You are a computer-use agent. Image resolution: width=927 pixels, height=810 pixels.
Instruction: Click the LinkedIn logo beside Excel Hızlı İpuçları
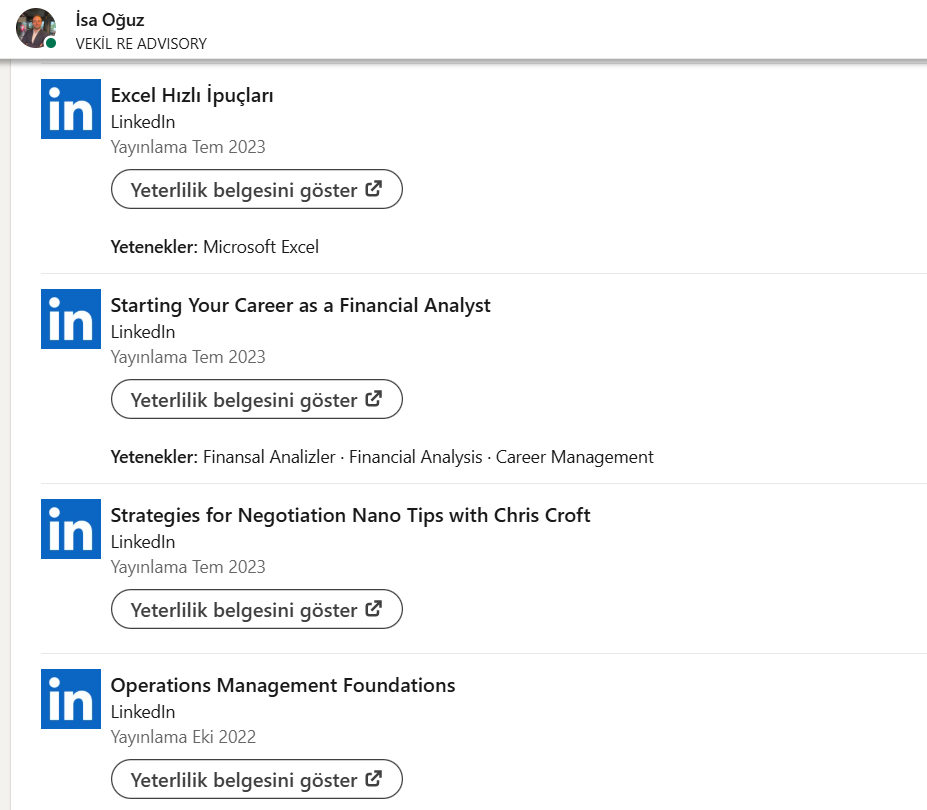click(x=70, y=109)
